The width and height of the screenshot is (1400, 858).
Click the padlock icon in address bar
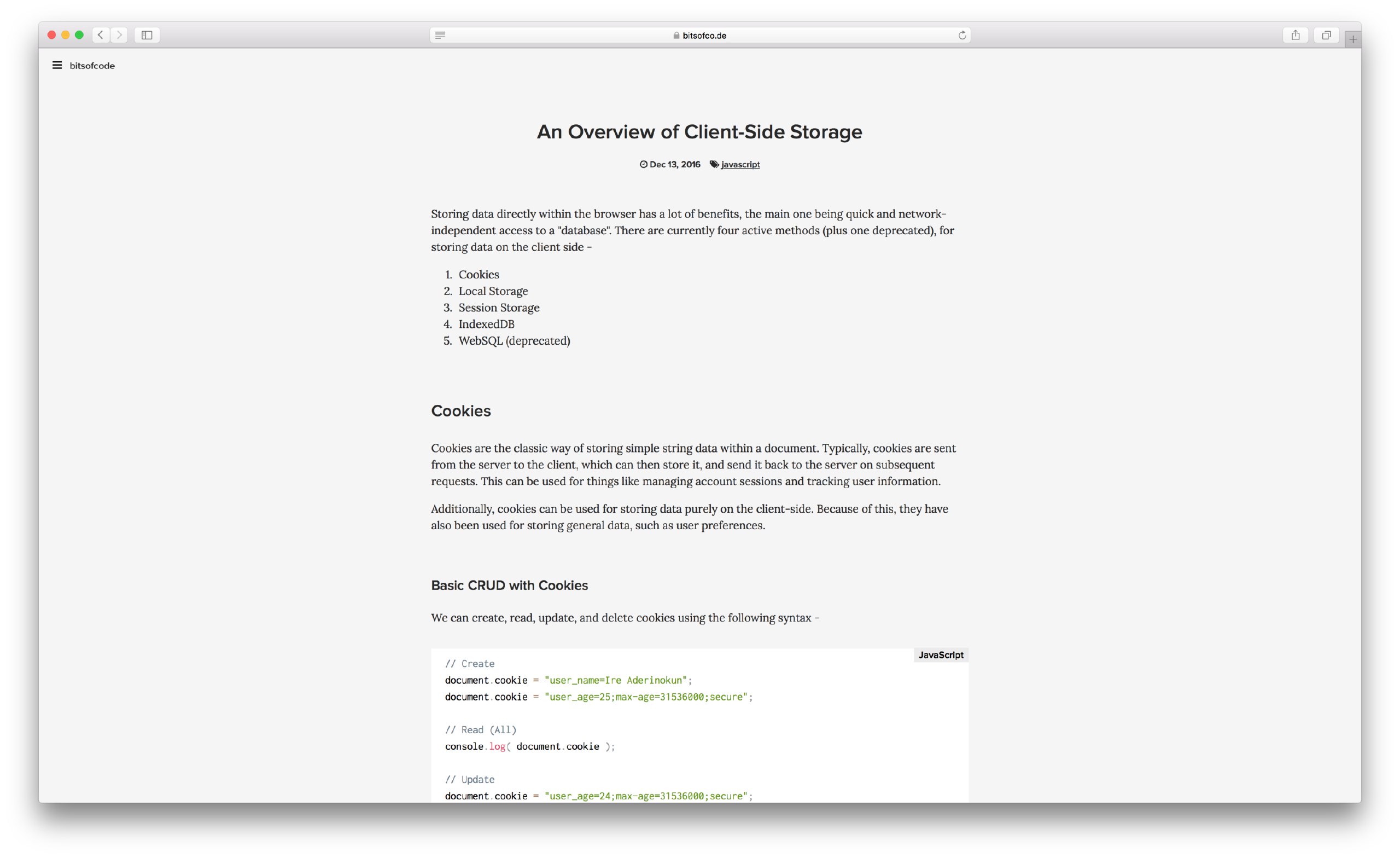676,35
